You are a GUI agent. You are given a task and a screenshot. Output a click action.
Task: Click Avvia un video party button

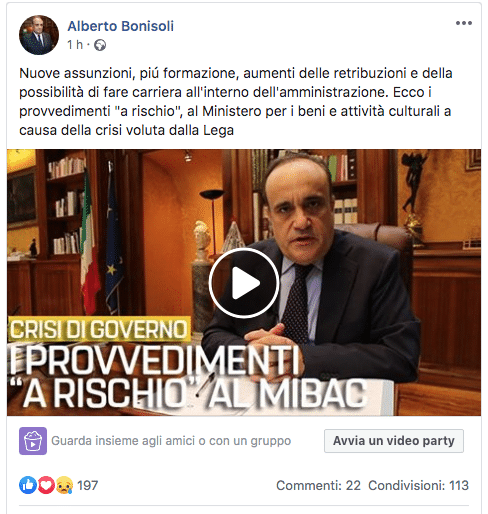(x=394, y=441)
